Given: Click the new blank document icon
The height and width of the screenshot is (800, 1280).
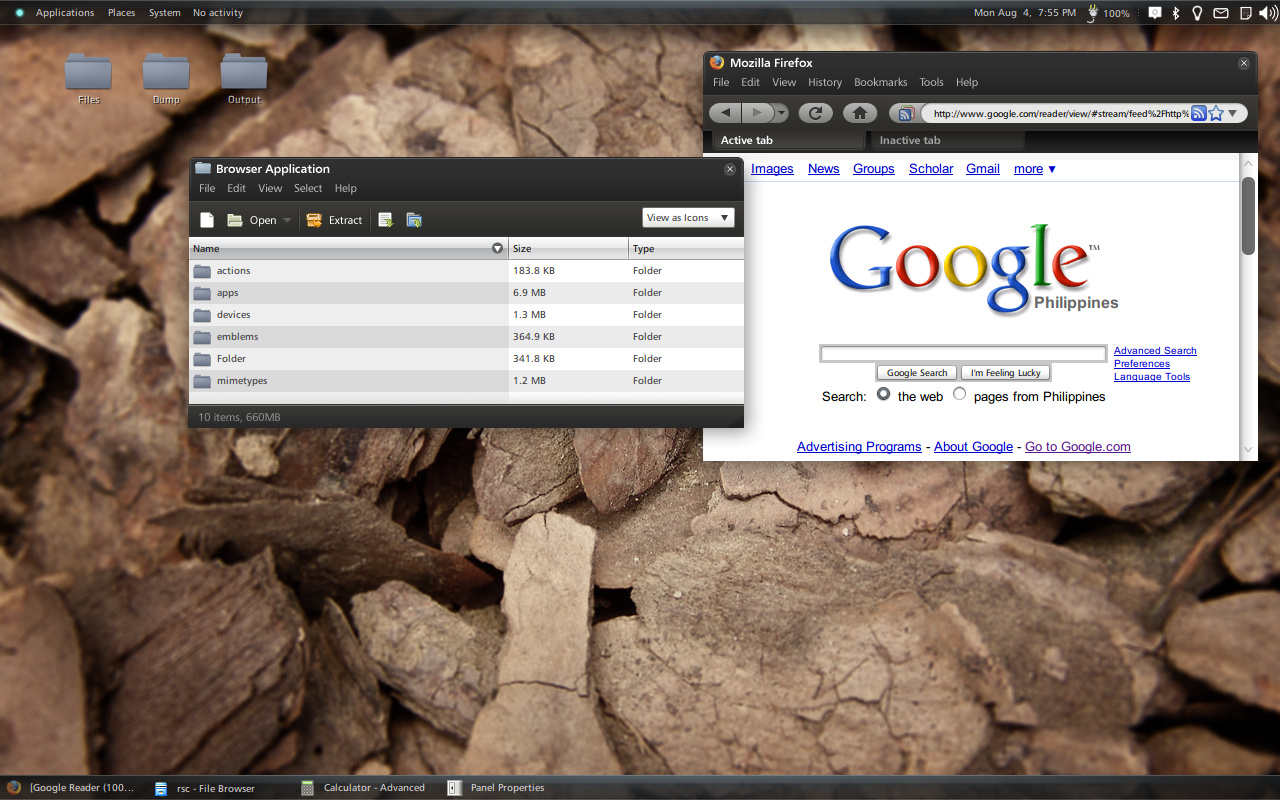Looking at the screenshot, I should click(207, 220).
